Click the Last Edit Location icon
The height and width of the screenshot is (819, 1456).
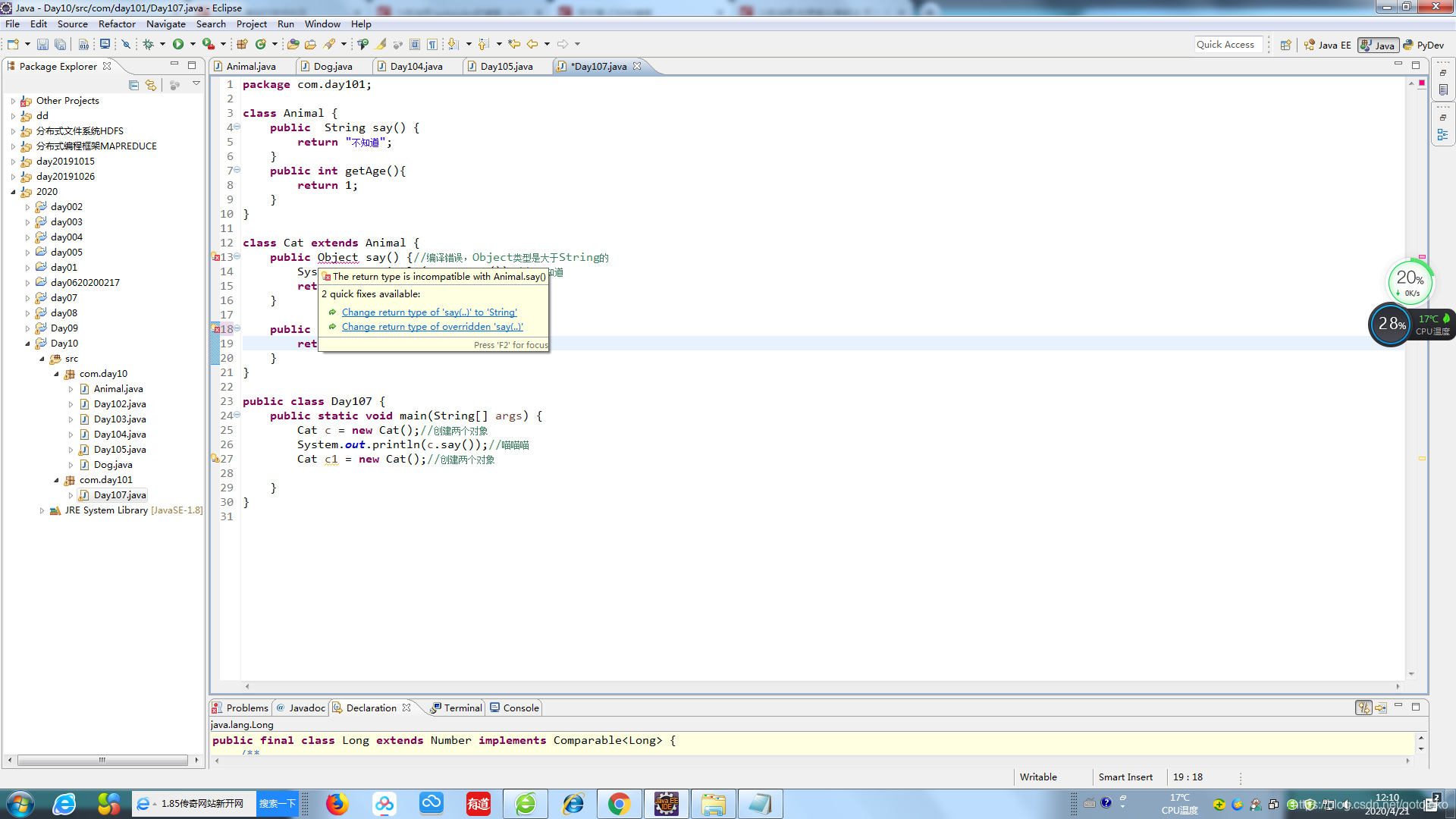click(514, 44)
